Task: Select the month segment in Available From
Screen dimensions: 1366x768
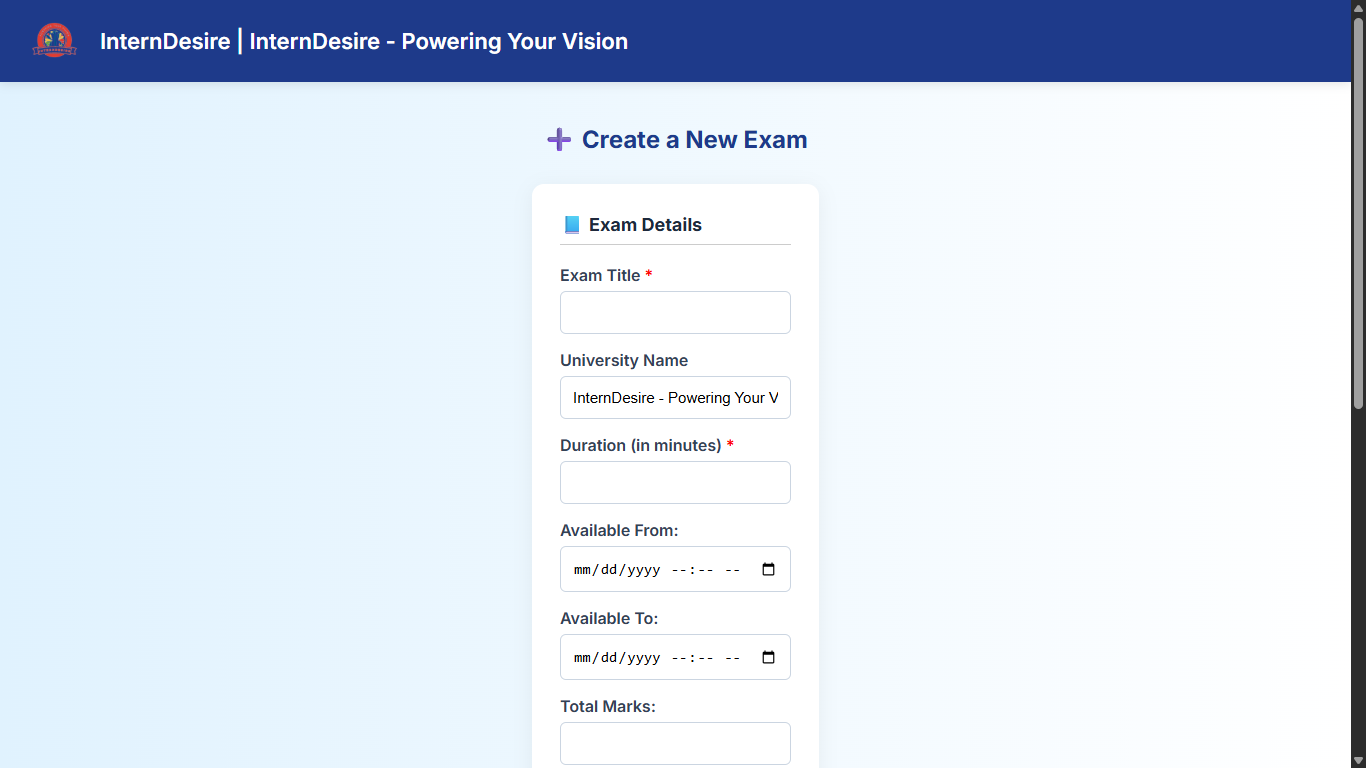Action: [x=582, y=570]
